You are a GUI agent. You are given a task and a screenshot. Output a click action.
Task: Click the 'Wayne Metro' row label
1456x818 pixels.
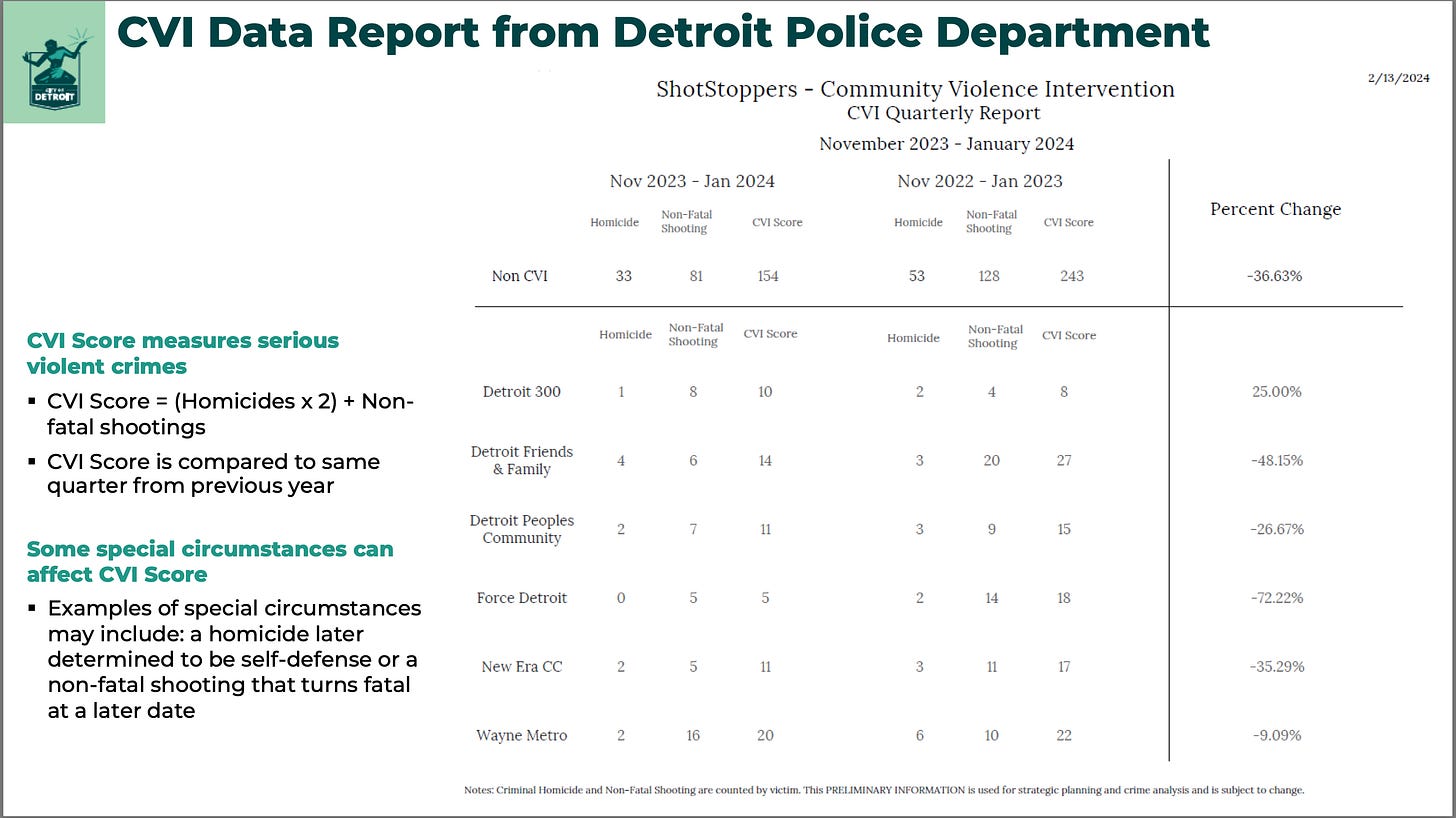click(x=522, y=736)
